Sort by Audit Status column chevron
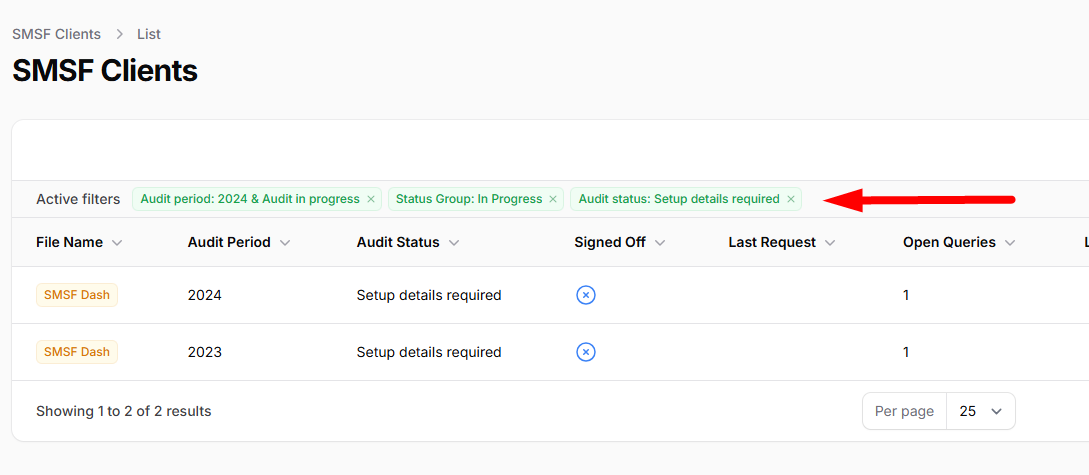Viewport: 1089px width, 475px height. [x=454, y=242]
